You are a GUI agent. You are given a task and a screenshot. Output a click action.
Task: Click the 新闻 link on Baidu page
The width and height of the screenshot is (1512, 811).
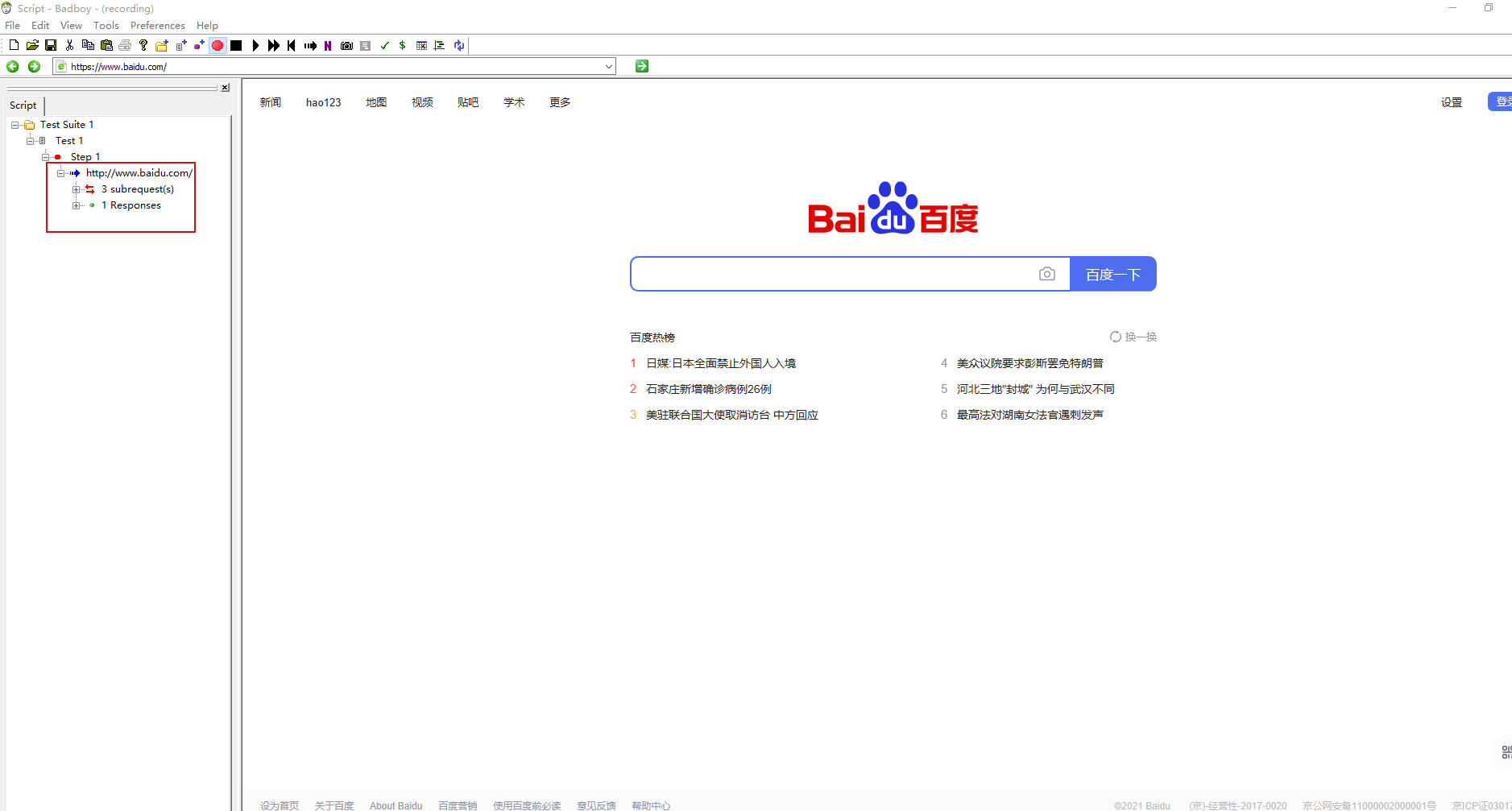coord(271,102)
